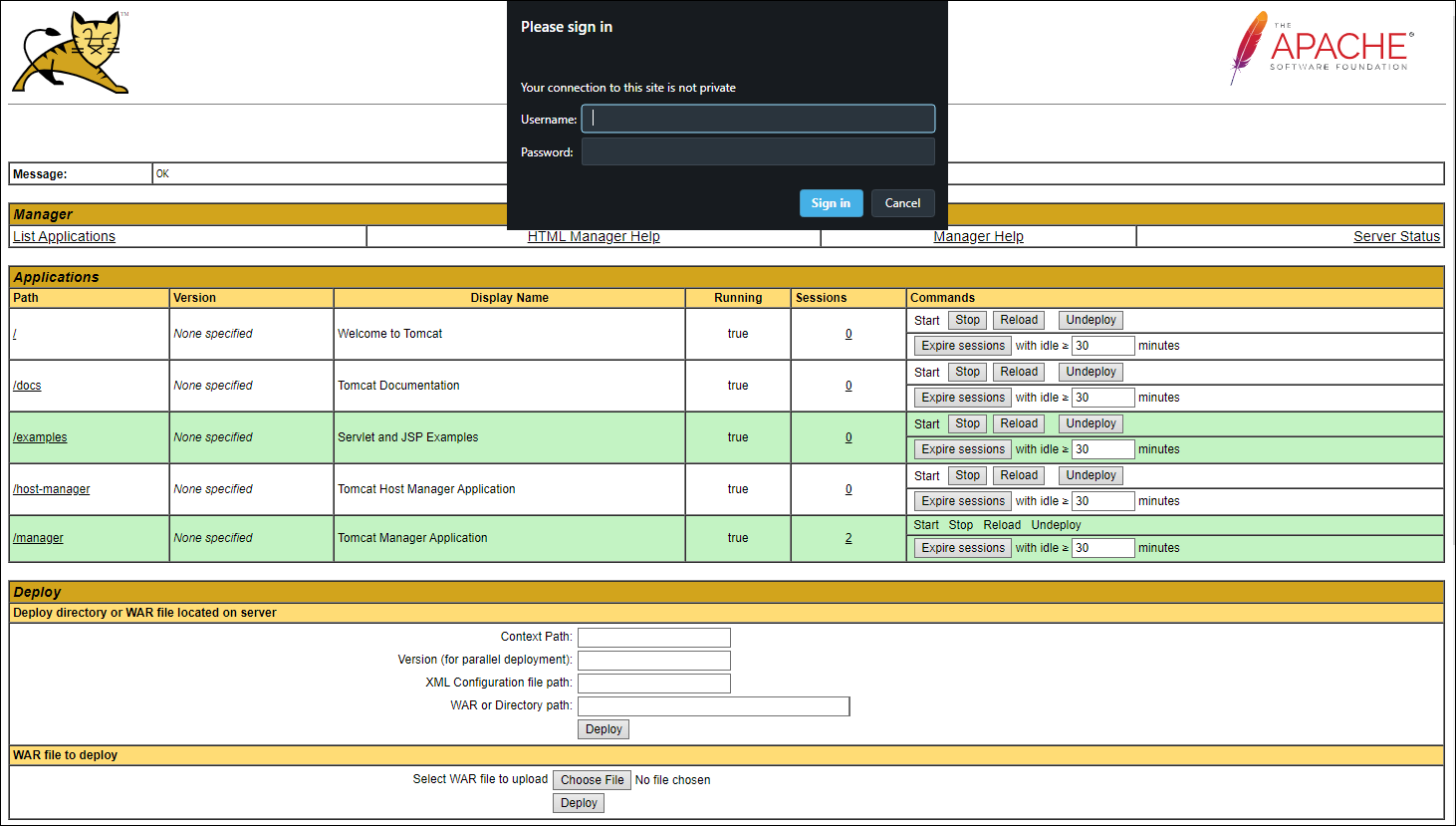Click Deploy button under WAR or Directory path
The image size is (1456, 826).
point(604,729)
